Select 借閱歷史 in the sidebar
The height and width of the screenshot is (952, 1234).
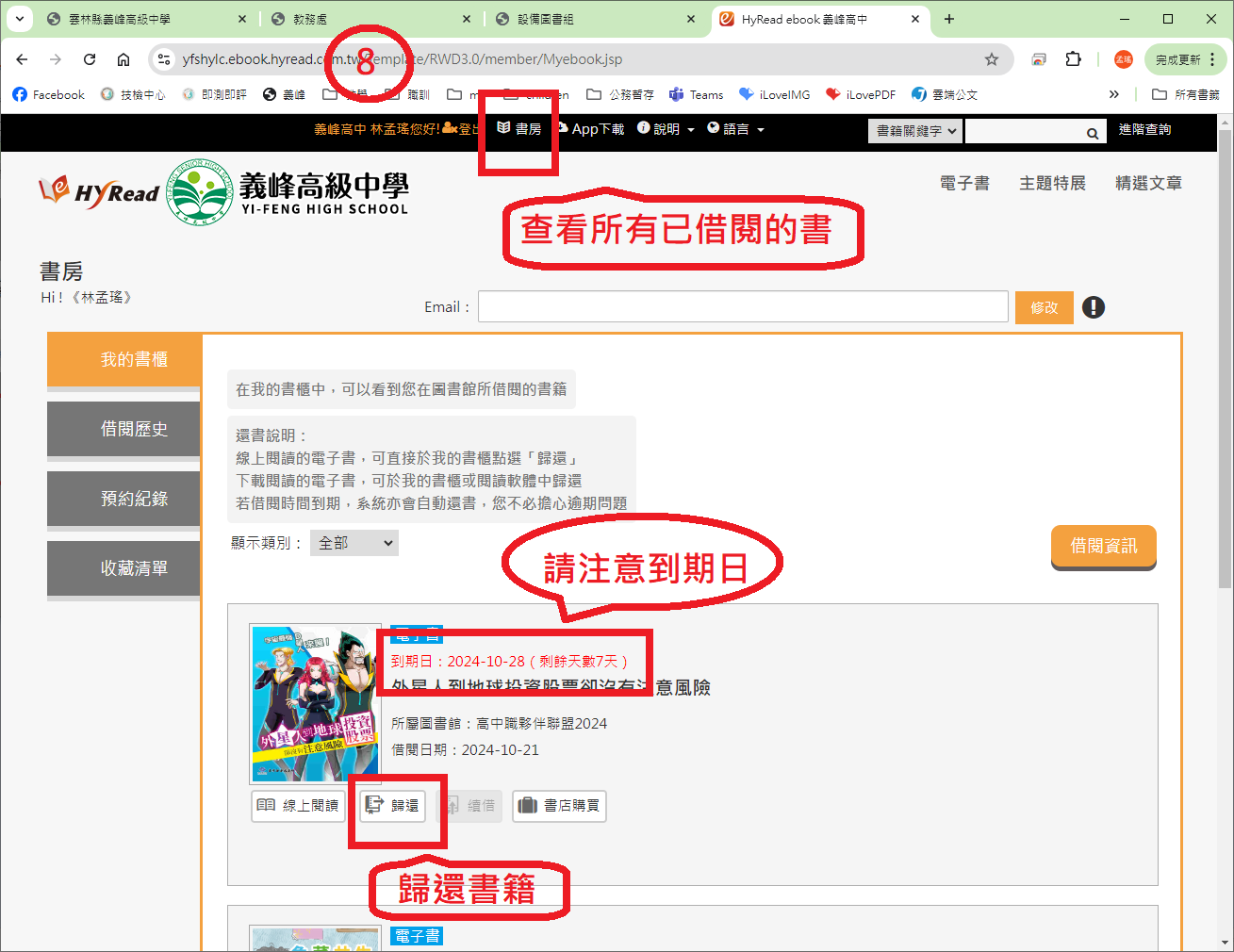click(x=123, y=429)
